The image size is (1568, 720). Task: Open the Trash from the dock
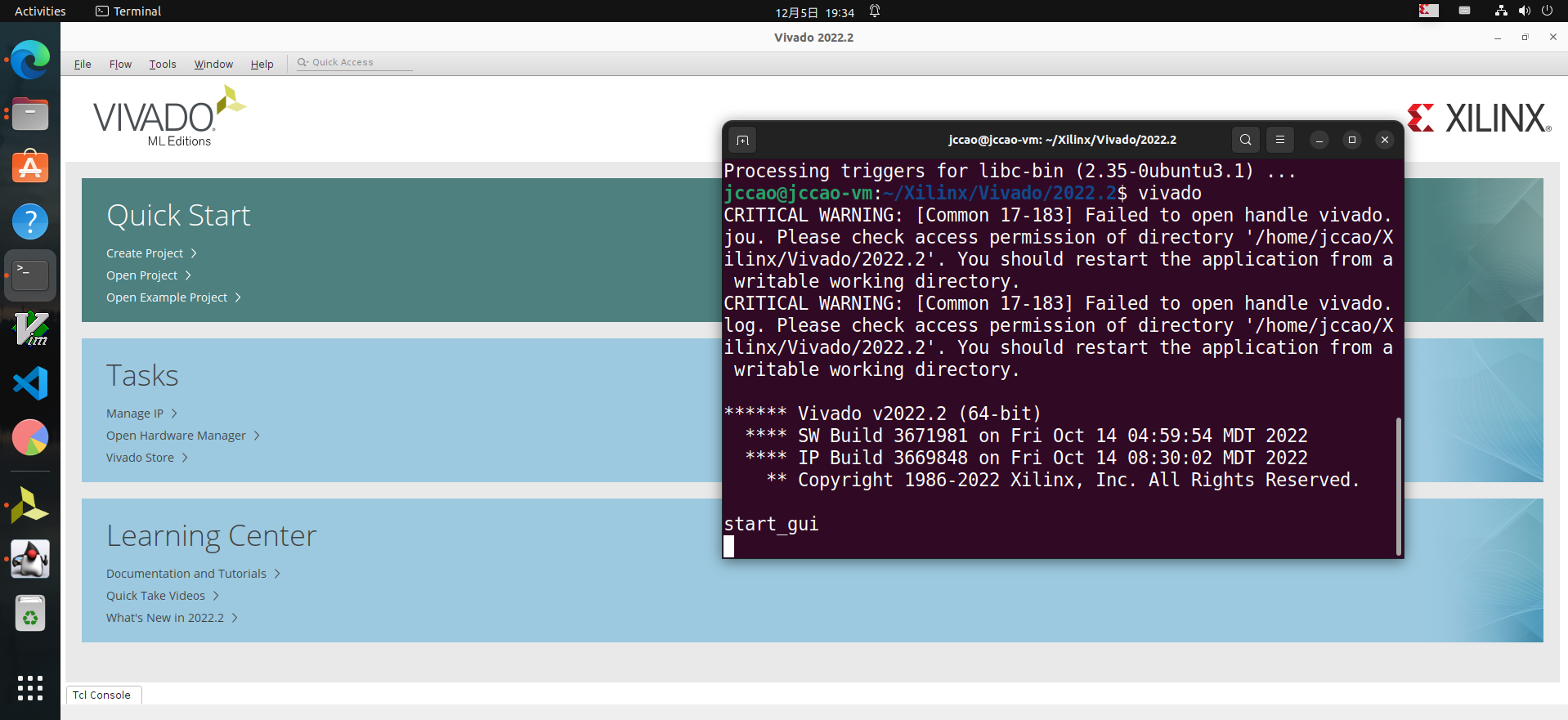tap(30, 614)
